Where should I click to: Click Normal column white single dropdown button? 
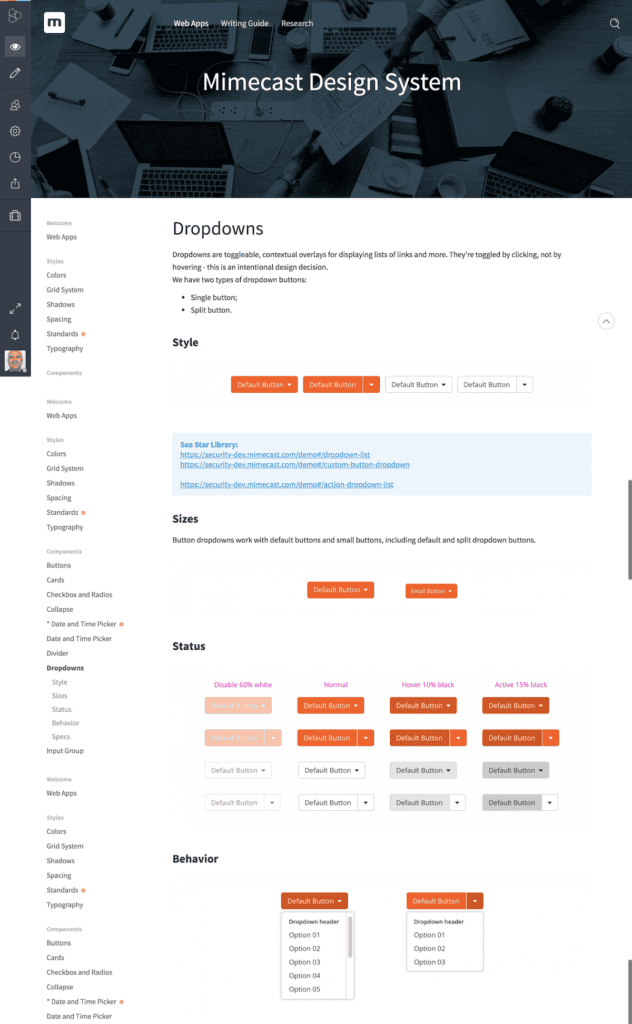[x=332, y=771]
